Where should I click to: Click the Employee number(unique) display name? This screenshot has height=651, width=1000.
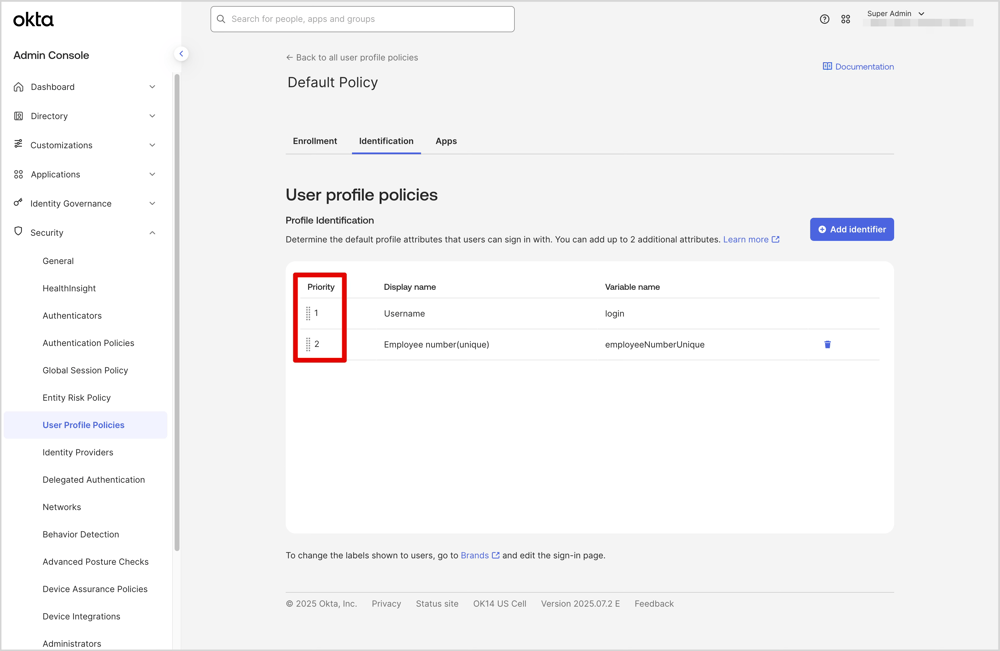click(436, 344)
